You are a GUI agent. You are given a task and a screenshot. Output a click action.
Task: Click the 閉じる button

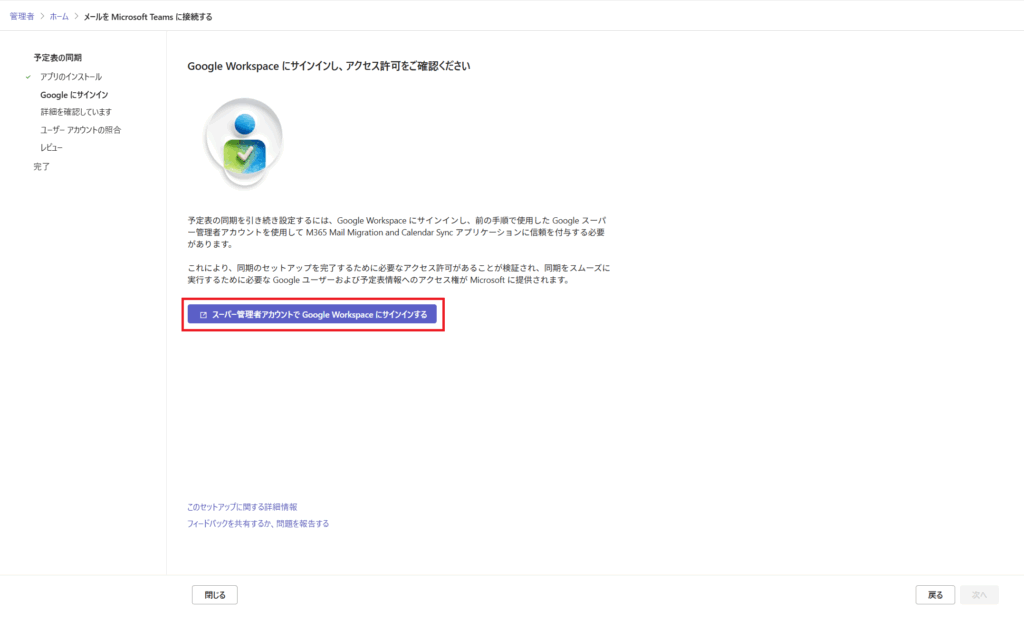pyautogui.click(x=215, y=595)
